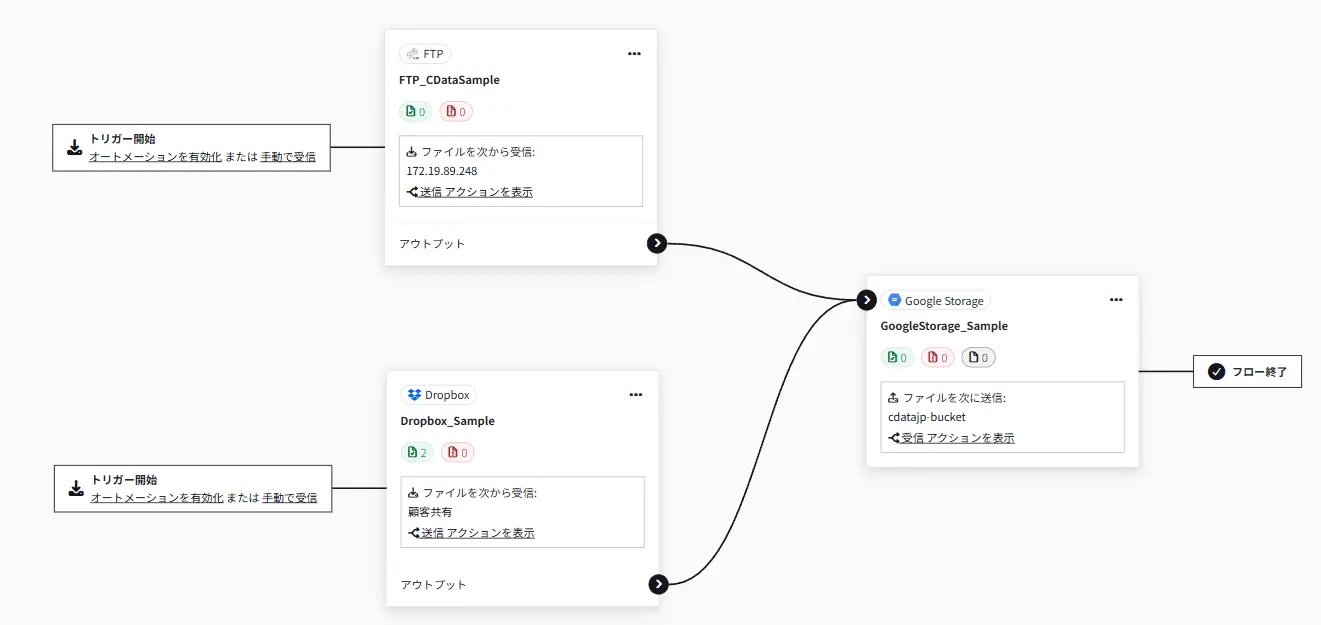
Task: Click オートメーションを有効化 link for Dropbox trigger
Action: click(x=157, y=497)
